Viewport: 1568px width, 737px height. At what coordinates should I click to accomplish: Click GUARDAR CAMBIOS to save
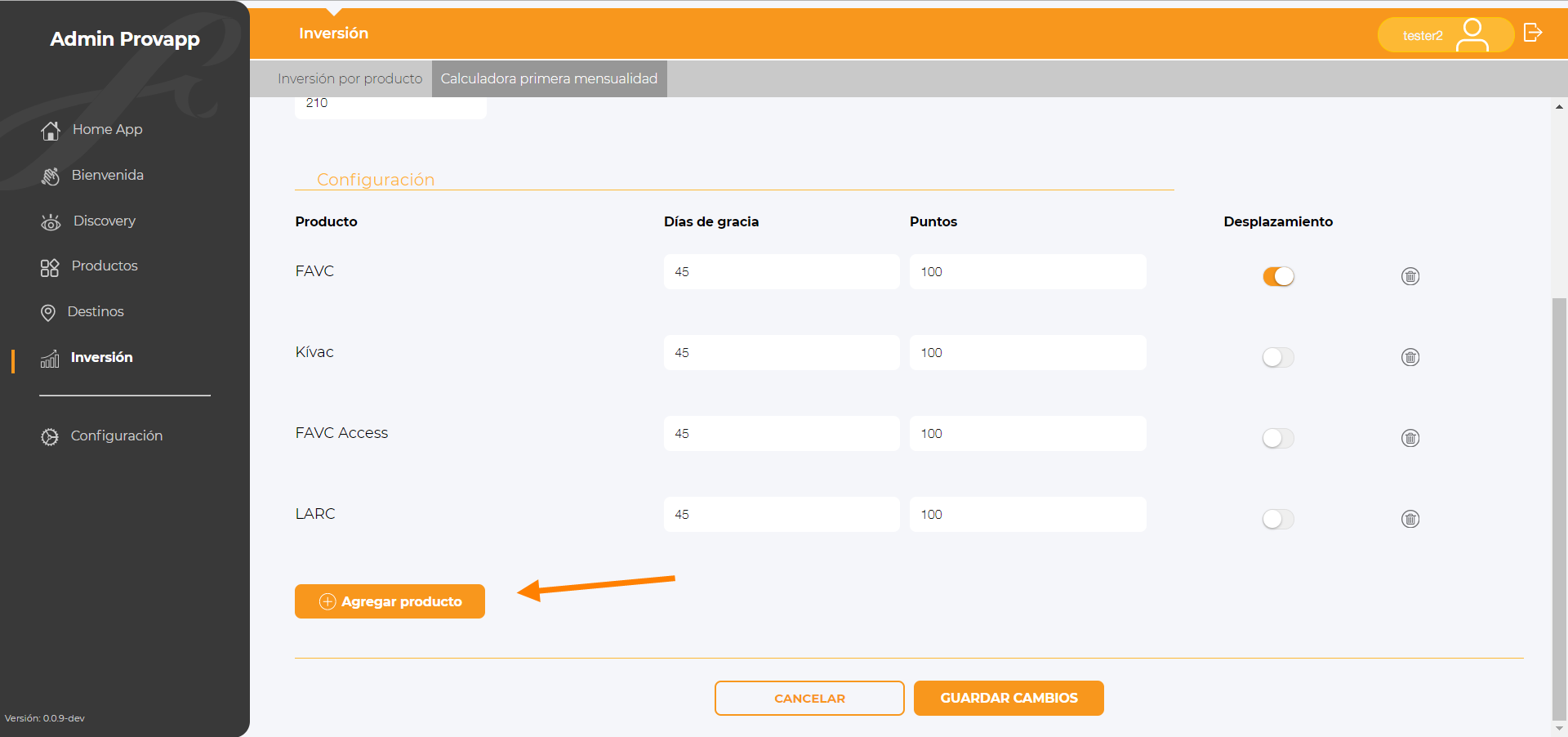(1009, 698)
